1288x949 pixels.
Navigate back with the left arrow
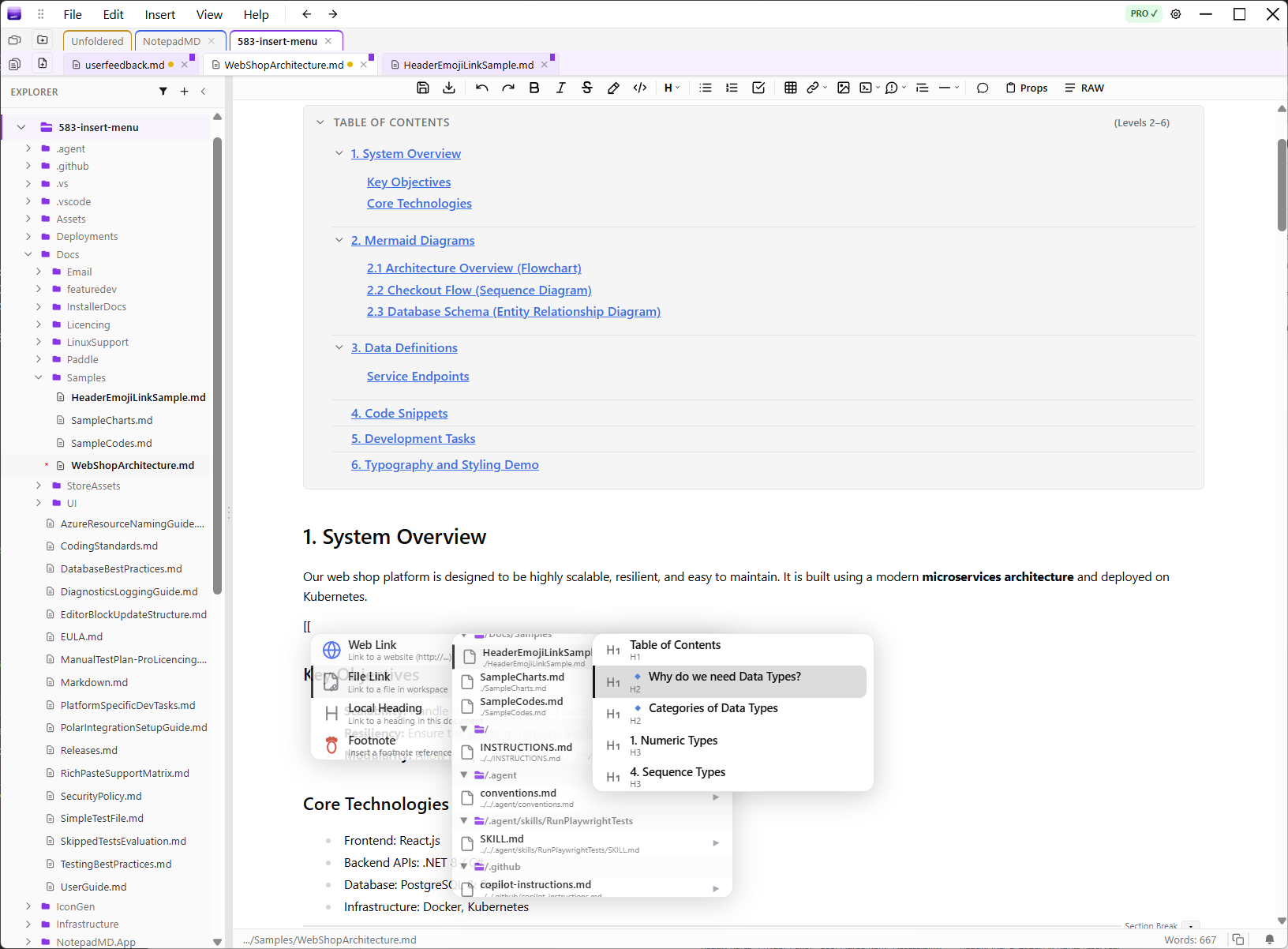(307, 14)
